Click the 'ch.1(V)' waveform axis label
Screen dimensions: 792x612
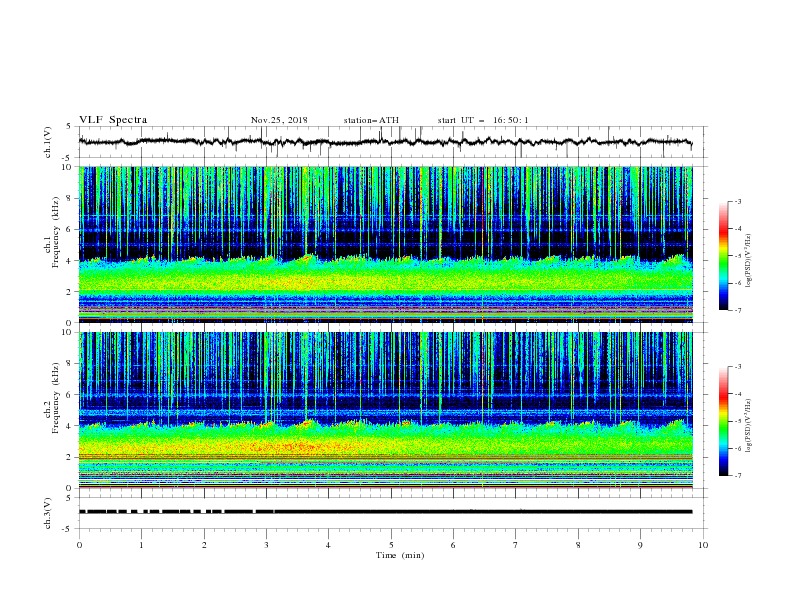[48, 142]
